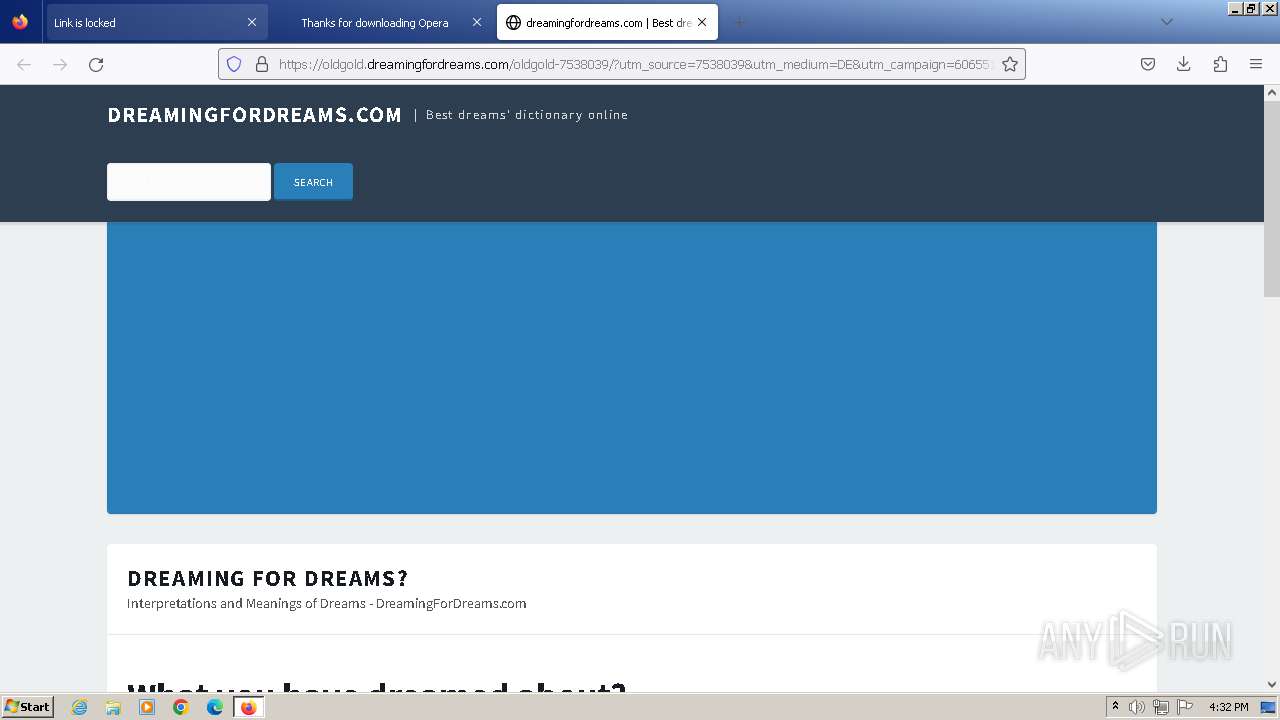
Task: Click the 'DREAMING FOR DREAMS?' heading
Action: (x=267, y=578)
